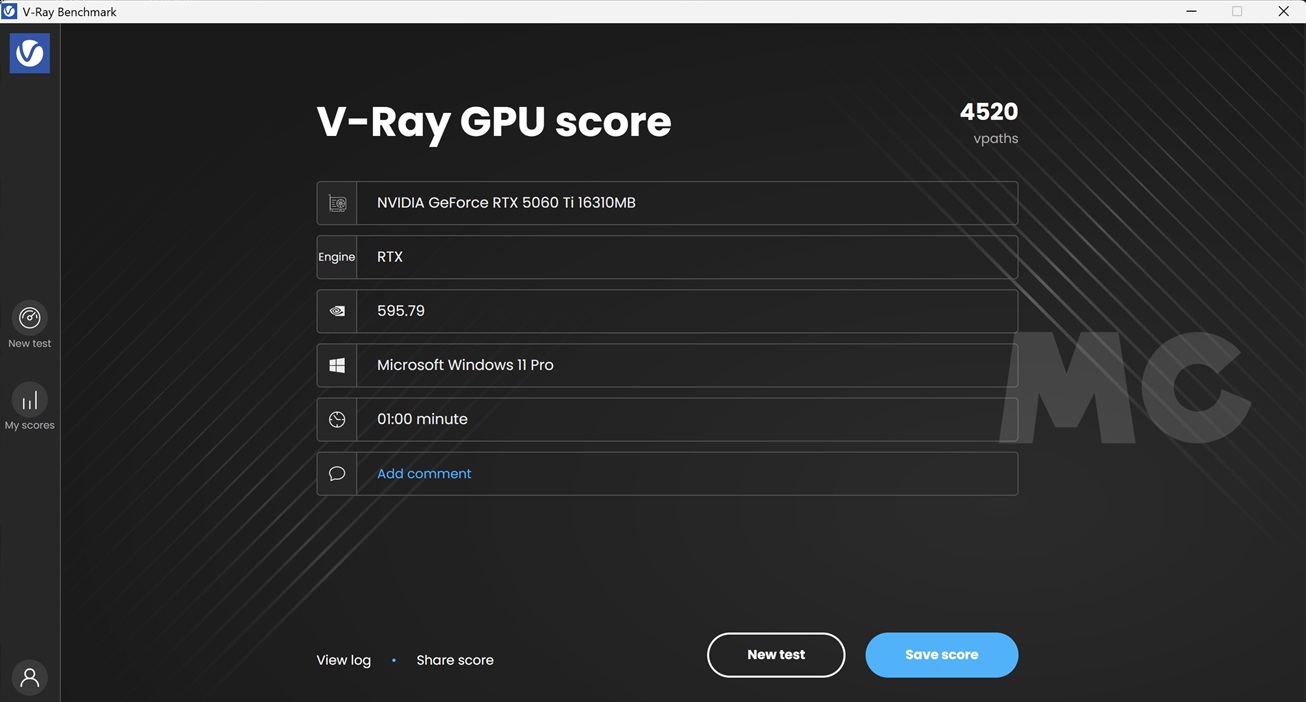Open the user account profile icon
The width and height of the screenshot is (1306, 702).
(x=30, y=677)
